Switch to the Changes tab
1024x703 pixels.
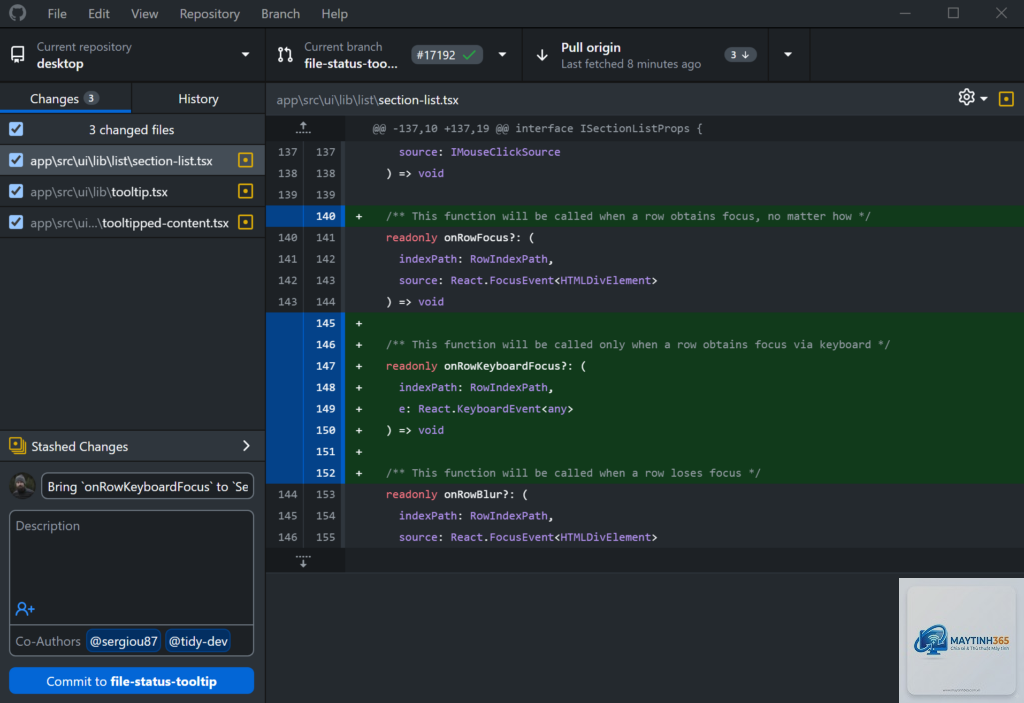(65, 99)
